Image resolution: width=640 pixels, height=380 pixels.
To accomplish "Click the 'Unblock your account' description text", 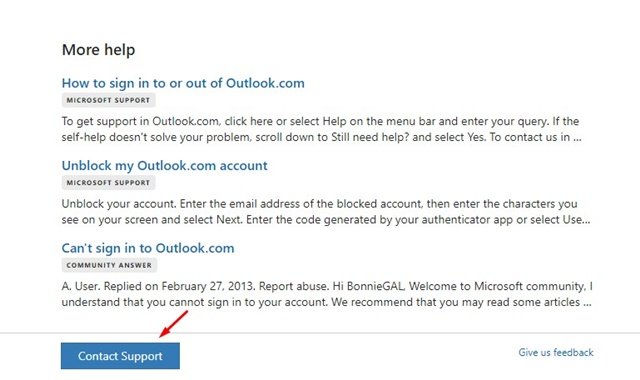I will pyautogui.click(x=326, y=211).
